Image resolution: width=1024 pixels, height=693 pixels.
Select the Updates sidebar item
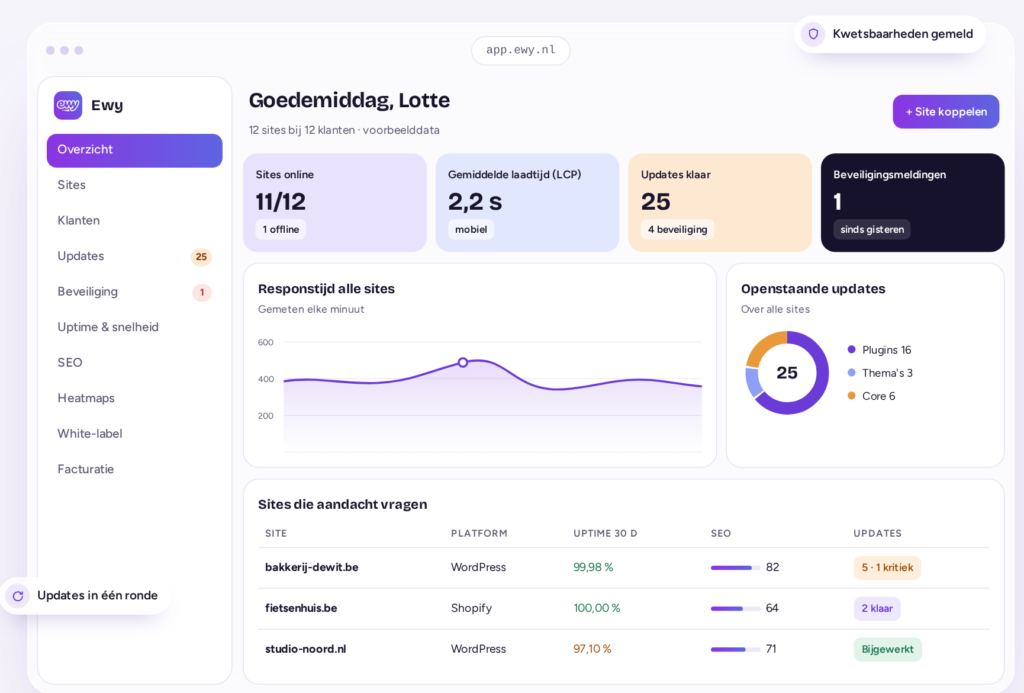pos(135,256)
